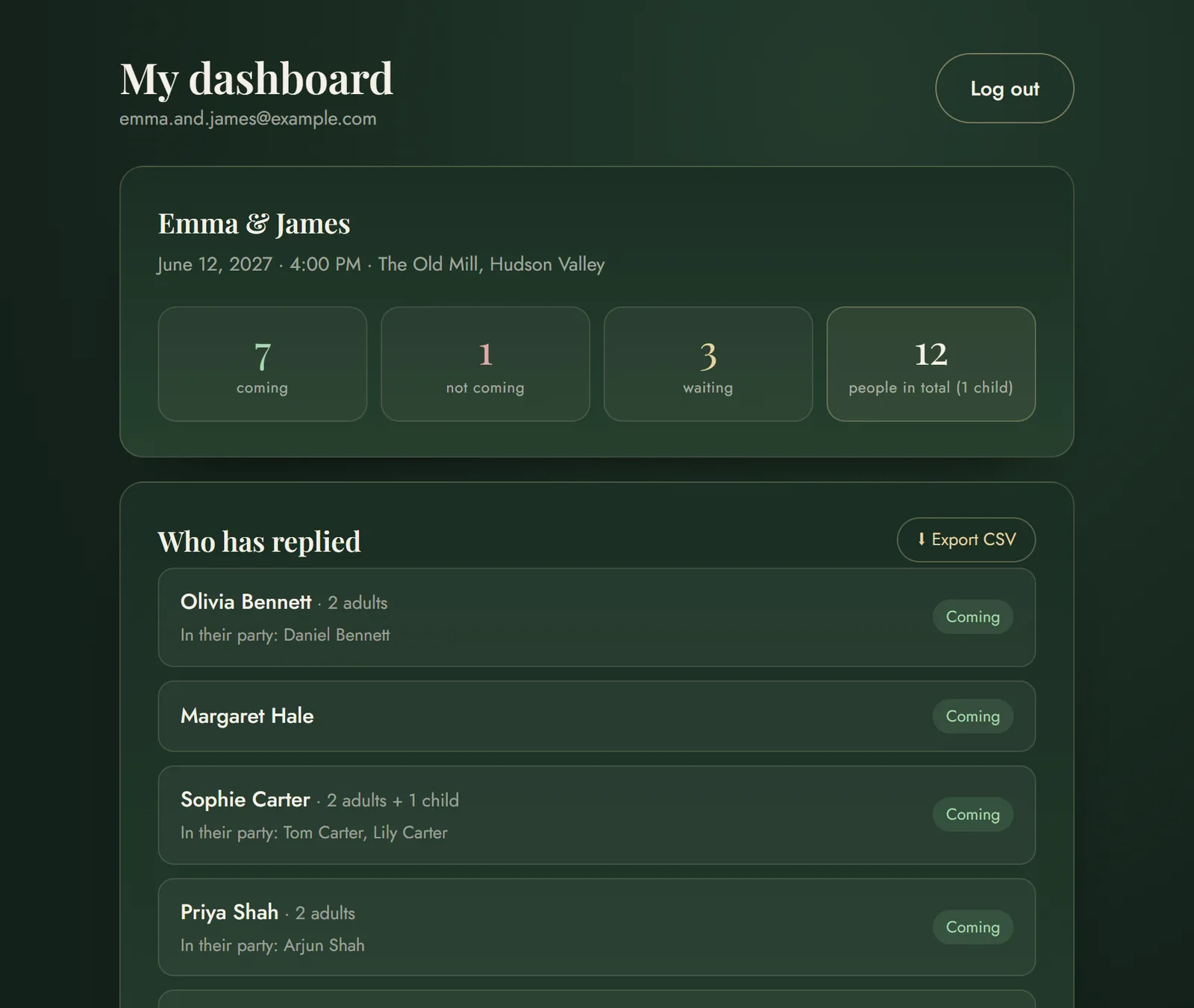Select the 3 waiting stat card
Viewport: 1194px width, 1008px height.
point(708,364)
